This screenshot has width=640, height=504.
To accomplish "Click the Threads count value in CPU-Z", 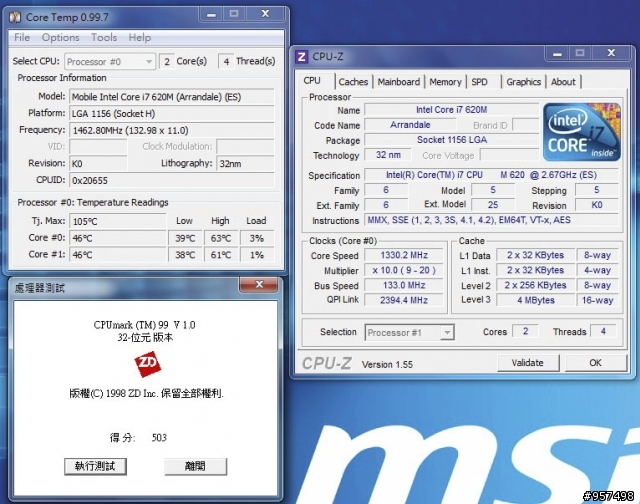I will click(603, 331).
